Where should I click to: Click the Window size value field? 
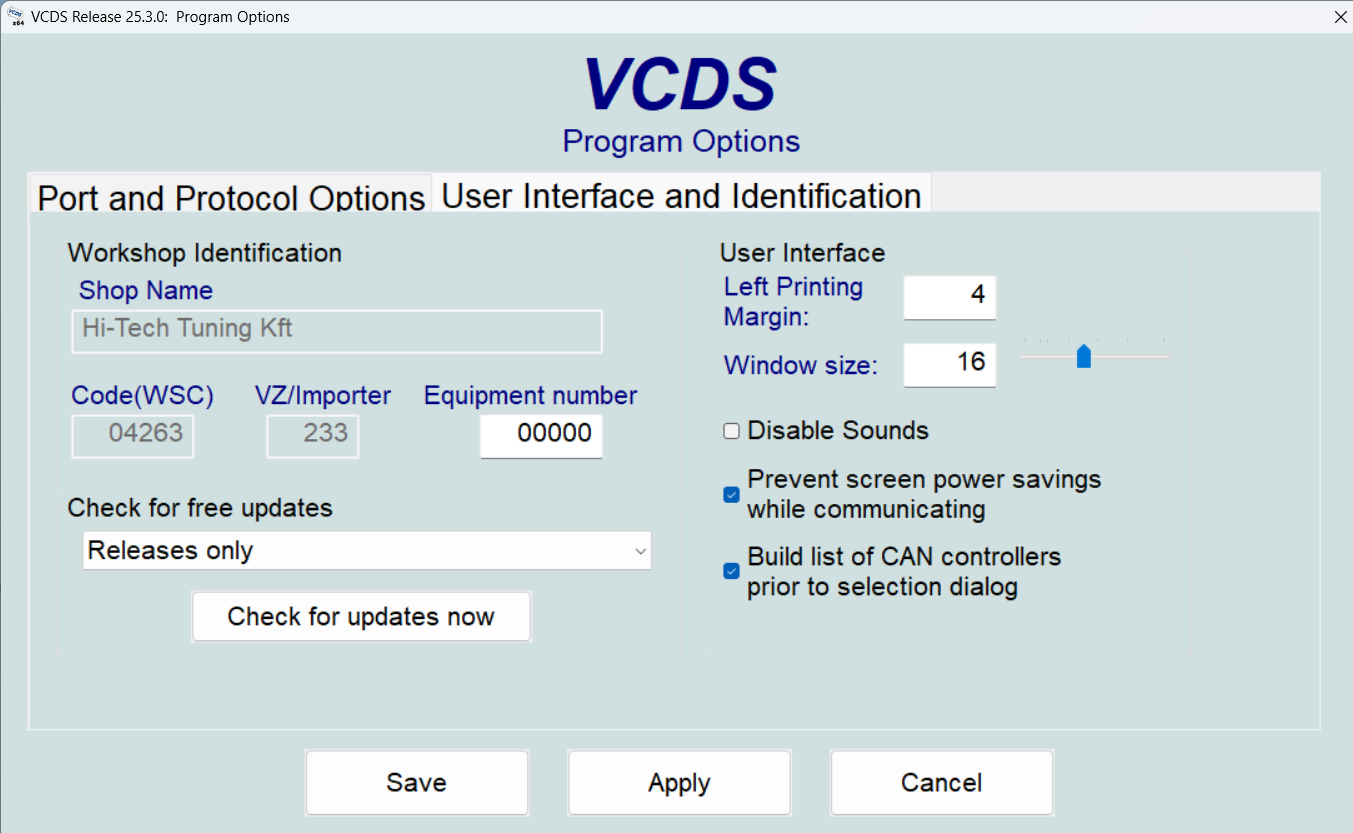[x=950, y=364]
